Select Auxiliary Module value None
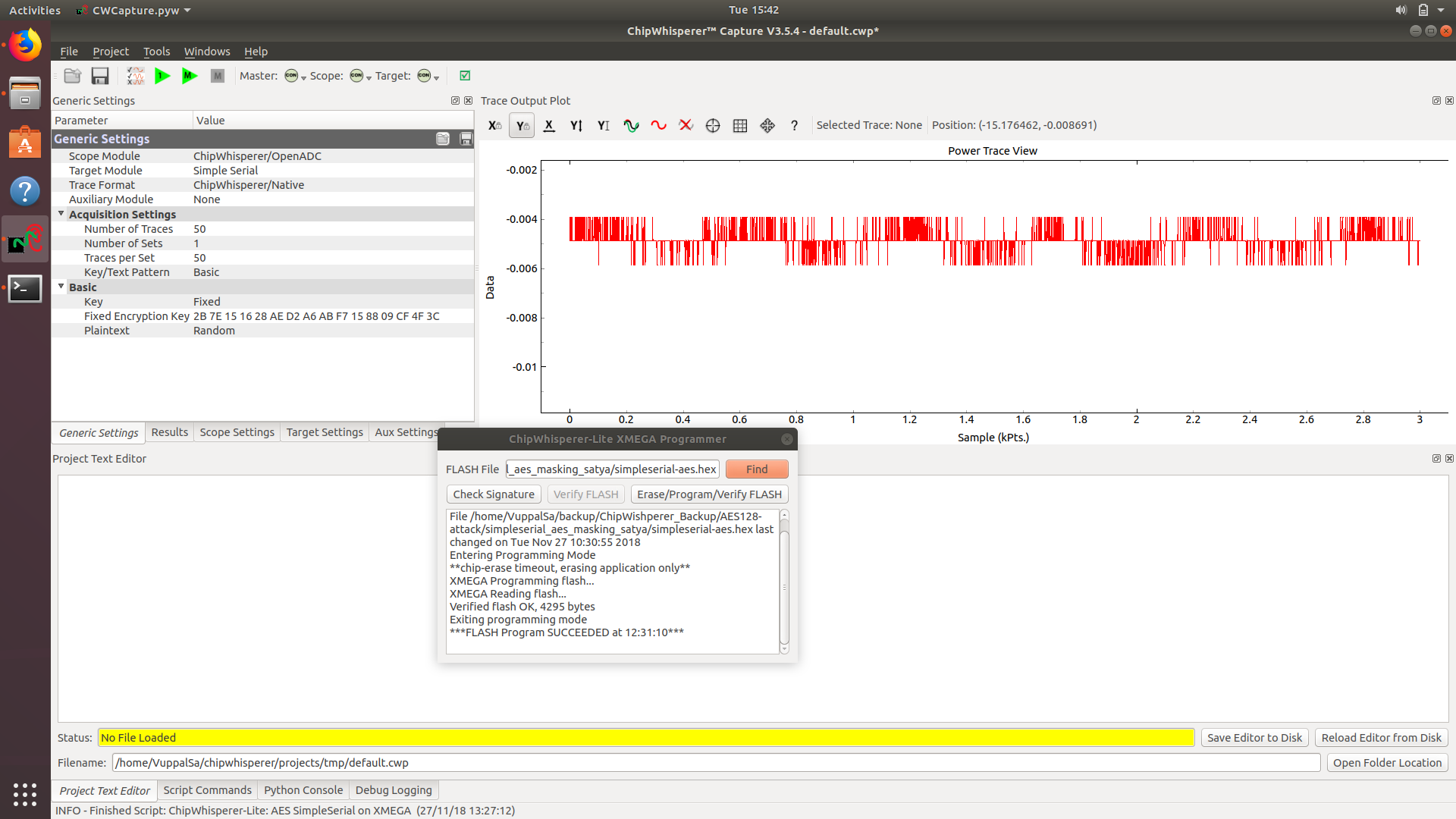The width and height of the screenshot is (1456, 819). coord(206,199)
